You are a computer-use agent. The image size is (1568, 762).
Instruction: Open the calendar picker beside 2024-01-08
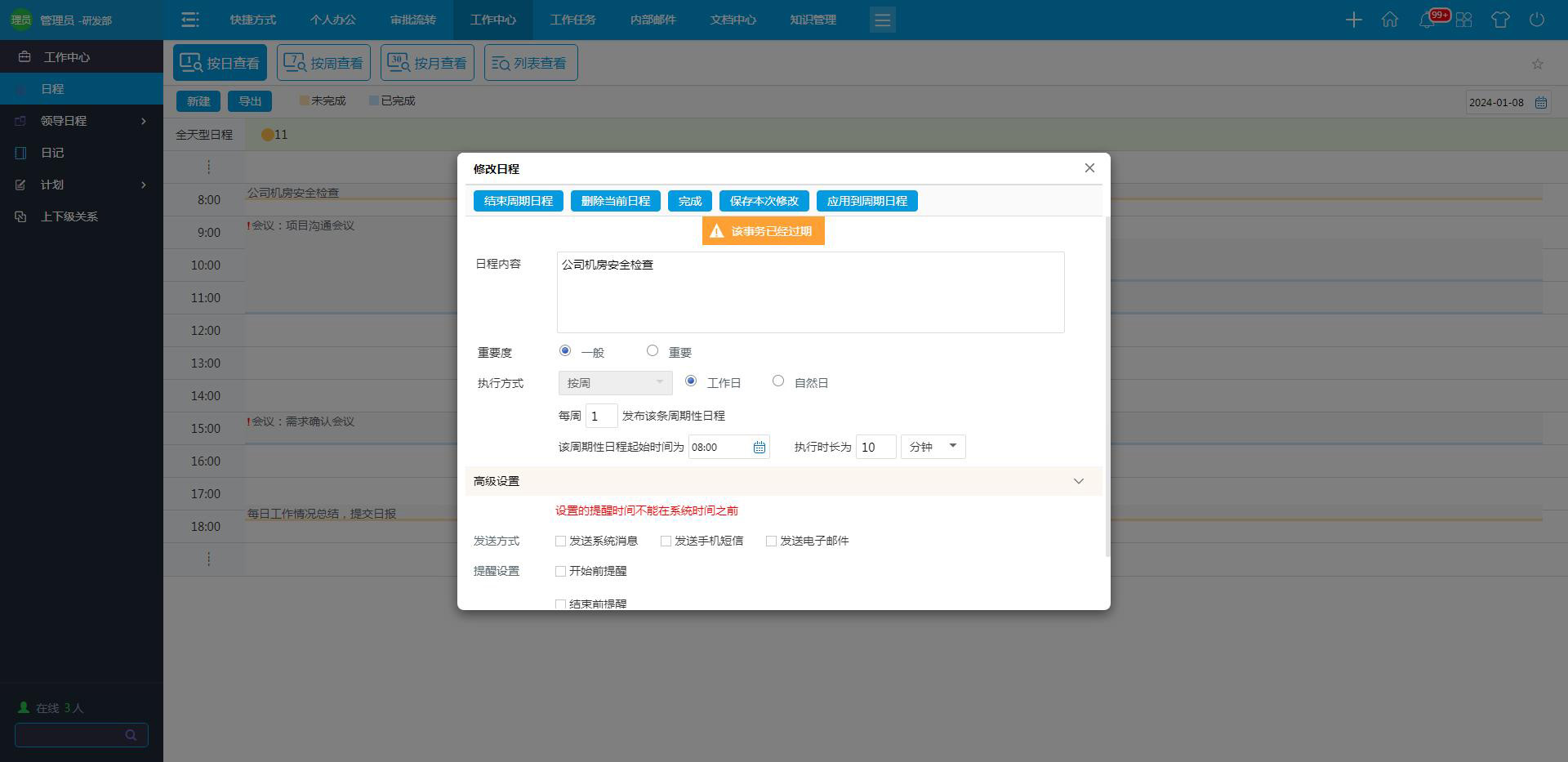1542,102
